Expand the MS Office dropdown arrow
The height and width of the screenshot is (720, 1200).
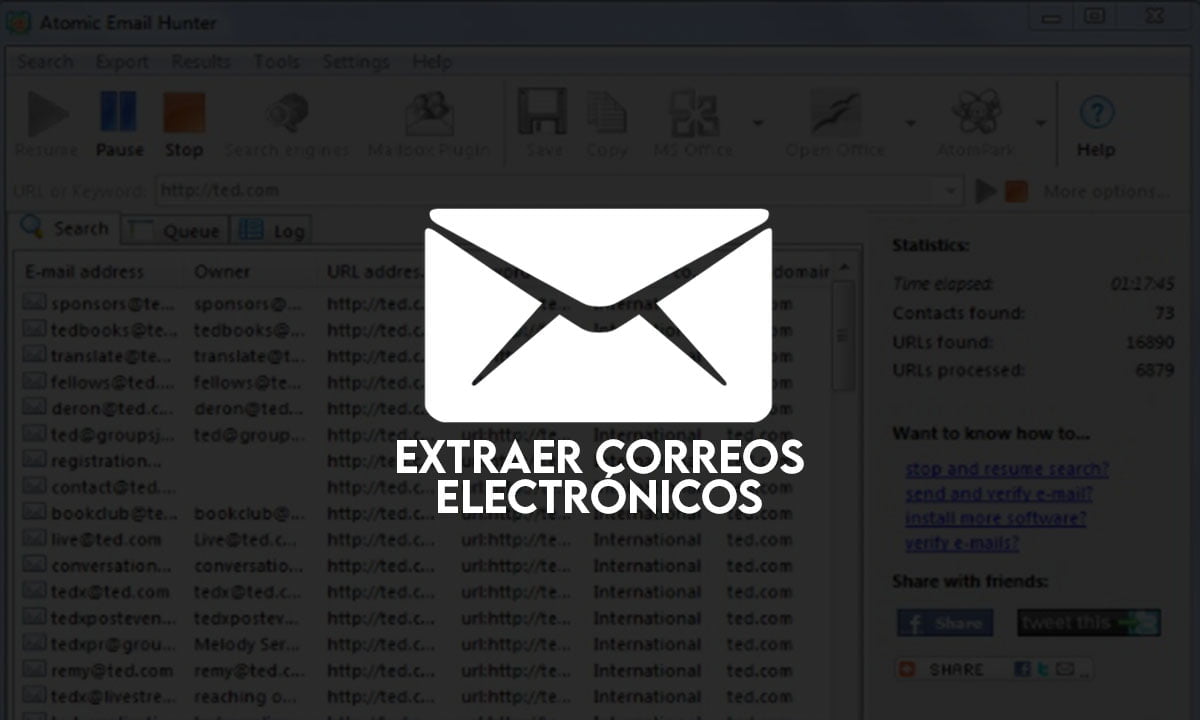pyautogui.click(x=758, y=123)
